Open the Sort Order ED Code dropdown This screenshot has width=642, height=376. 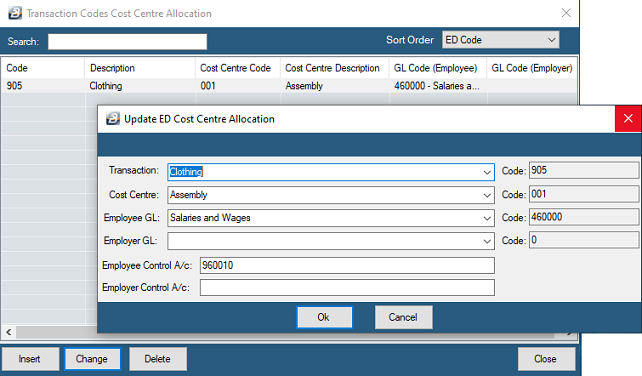[500, 40]
